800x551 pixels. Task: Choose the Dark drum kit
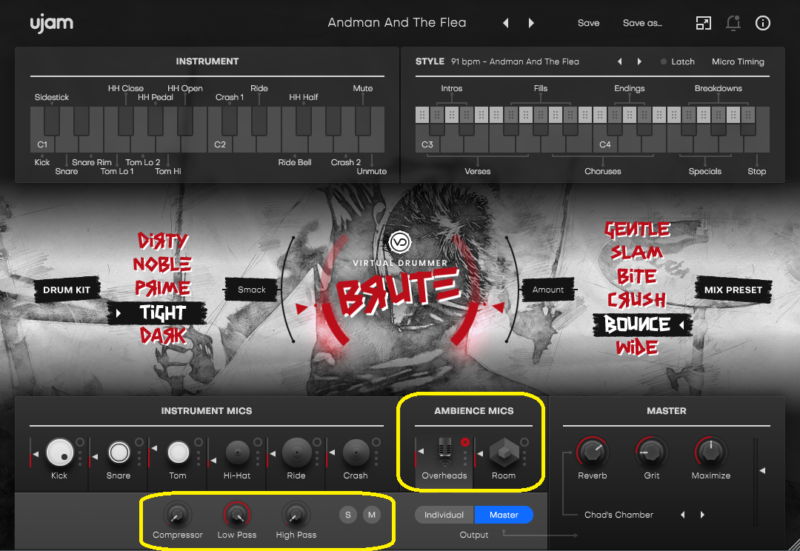[163, 336]
